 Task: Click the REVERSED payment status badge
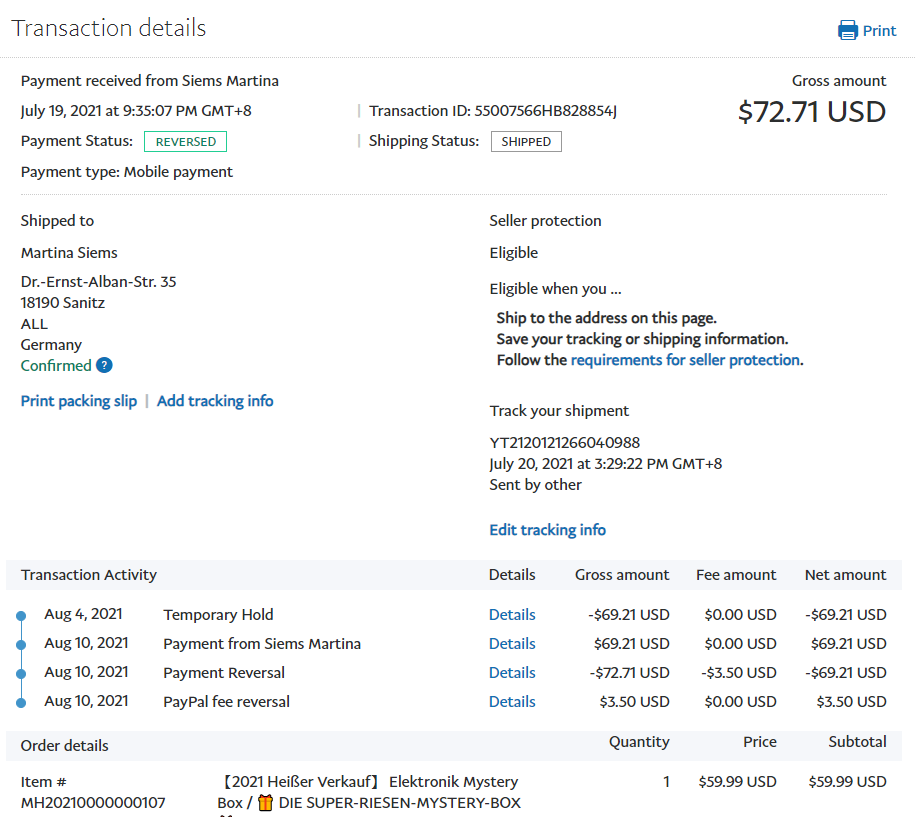coord(186,142)
